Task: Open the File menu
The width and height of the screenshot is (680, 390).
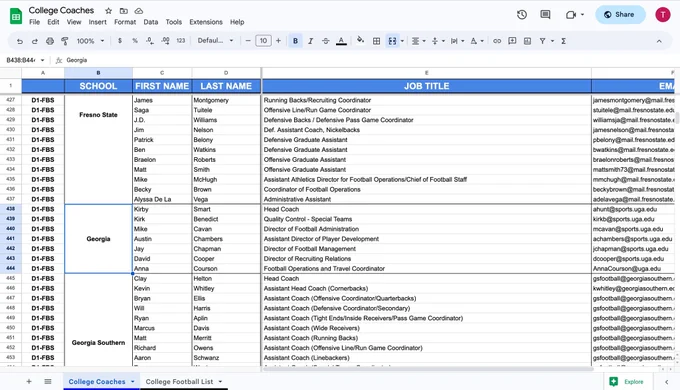Action: [34, 22]
